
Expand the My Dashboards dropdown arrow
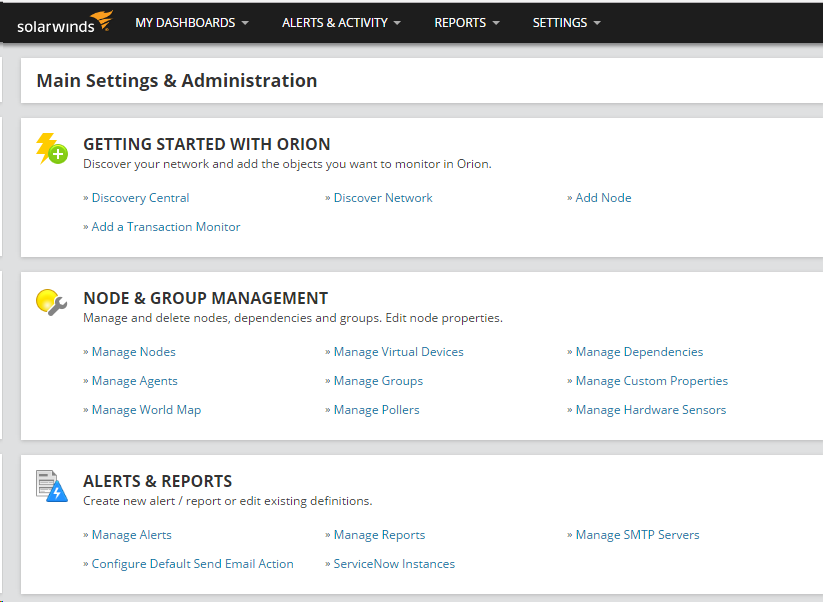(245, 23)
